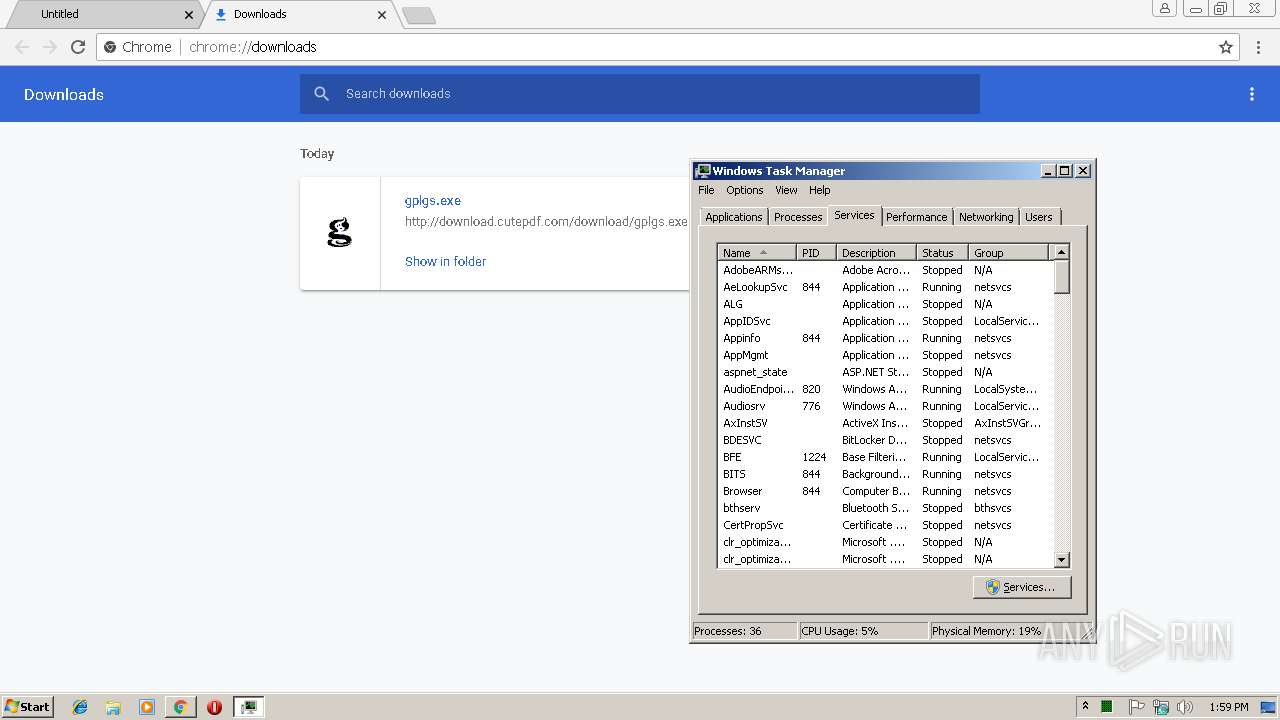
Task: Open the gplgs.exe download link
Action: [x=432, y=201]
